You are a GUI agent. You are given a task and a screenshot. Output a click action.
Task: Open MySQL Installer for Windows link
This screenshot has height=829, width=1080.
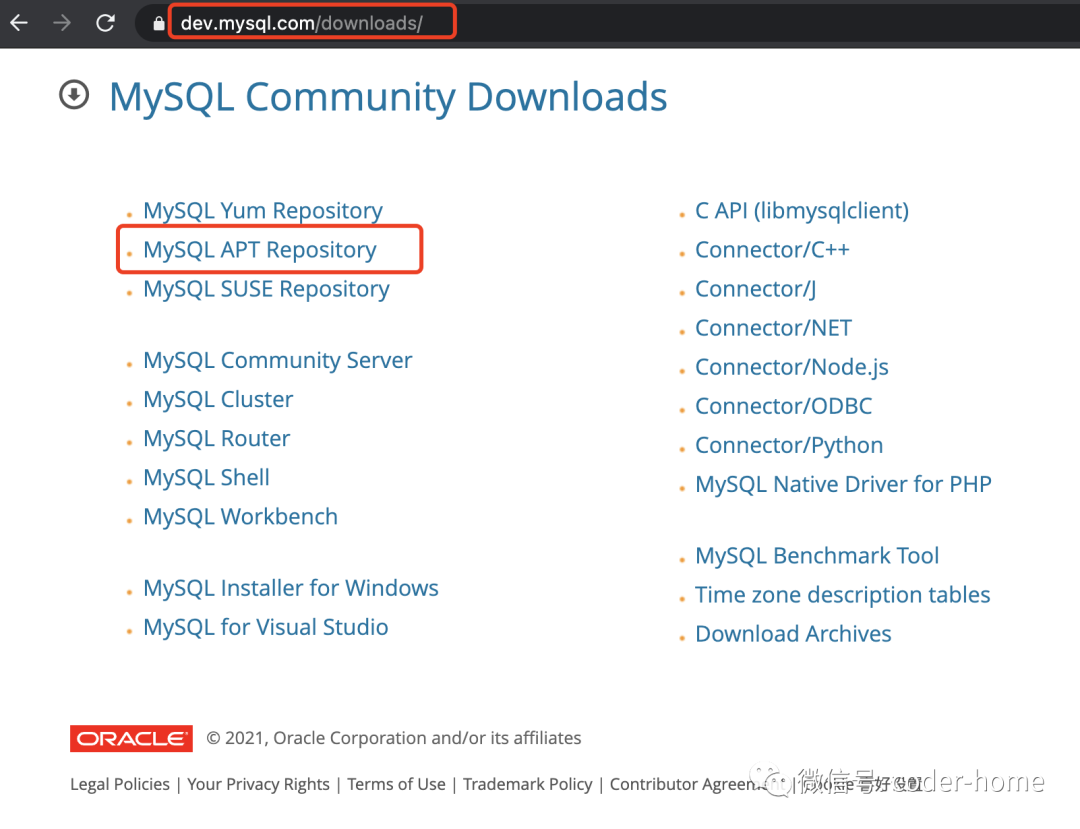point(291,588)
